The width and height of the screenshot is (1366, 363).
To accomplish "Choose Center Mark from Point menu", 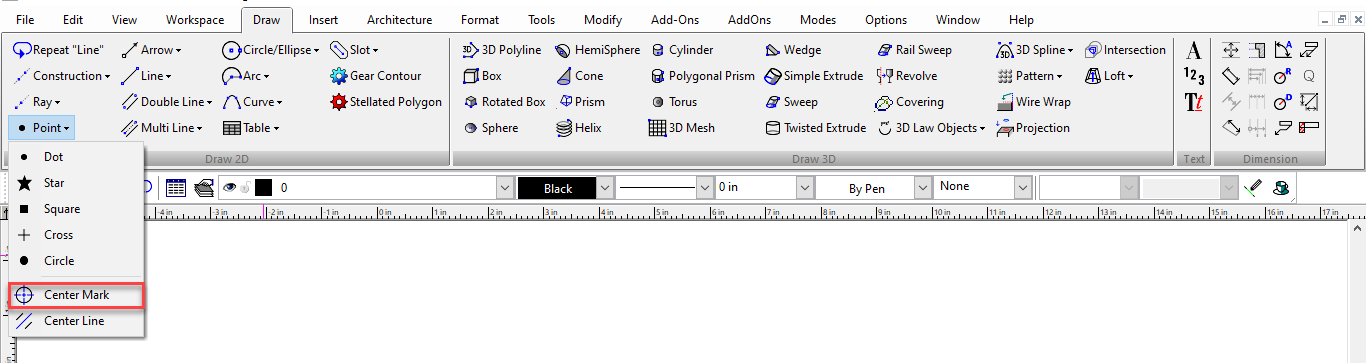I will click(77, 295).
